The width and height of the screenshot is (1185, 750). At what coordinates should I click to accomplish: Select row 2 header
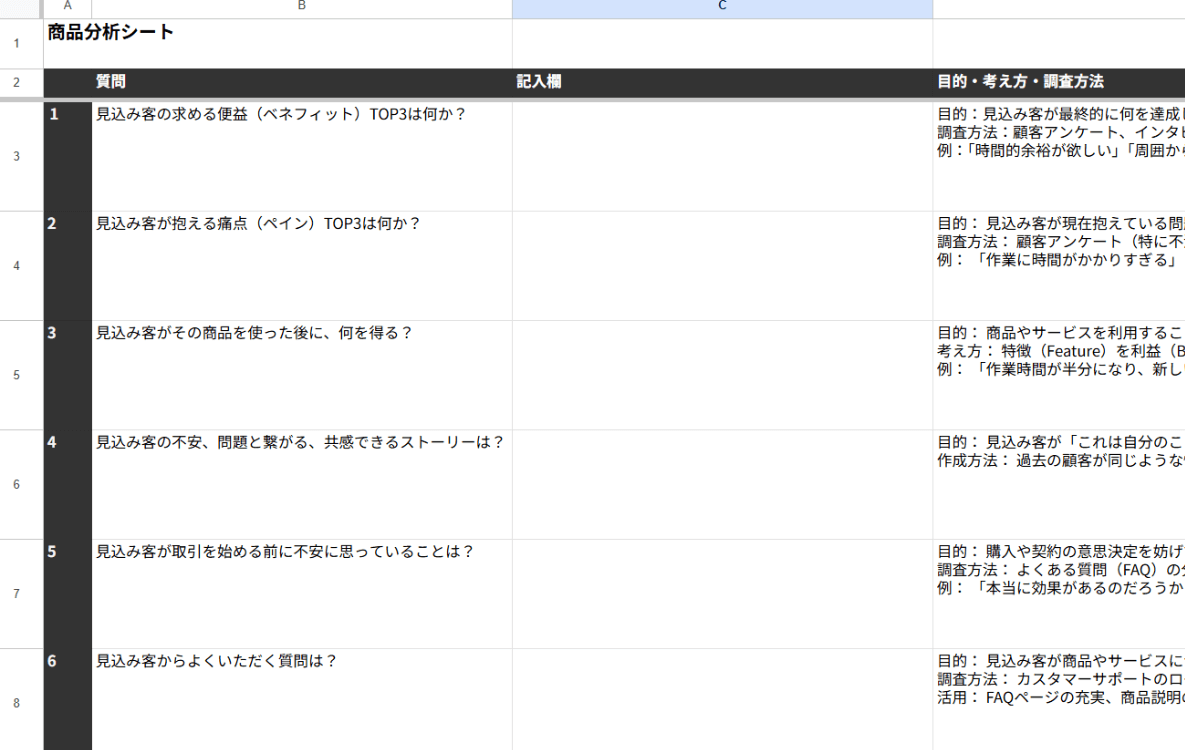click(x=16, y=82)
